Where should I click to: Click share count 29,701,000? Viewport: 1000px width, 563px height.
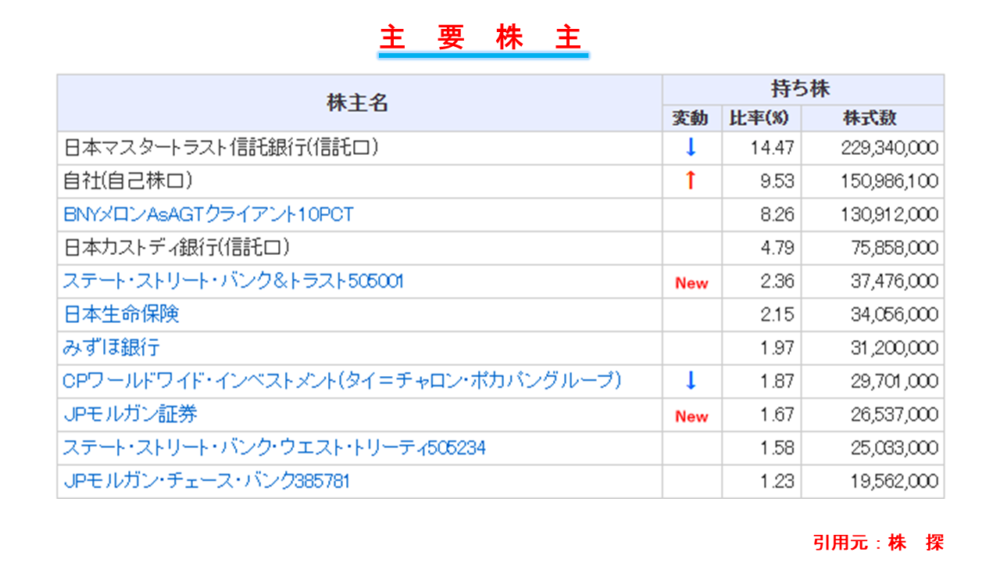pyautogui.click(x=895, y=381)
